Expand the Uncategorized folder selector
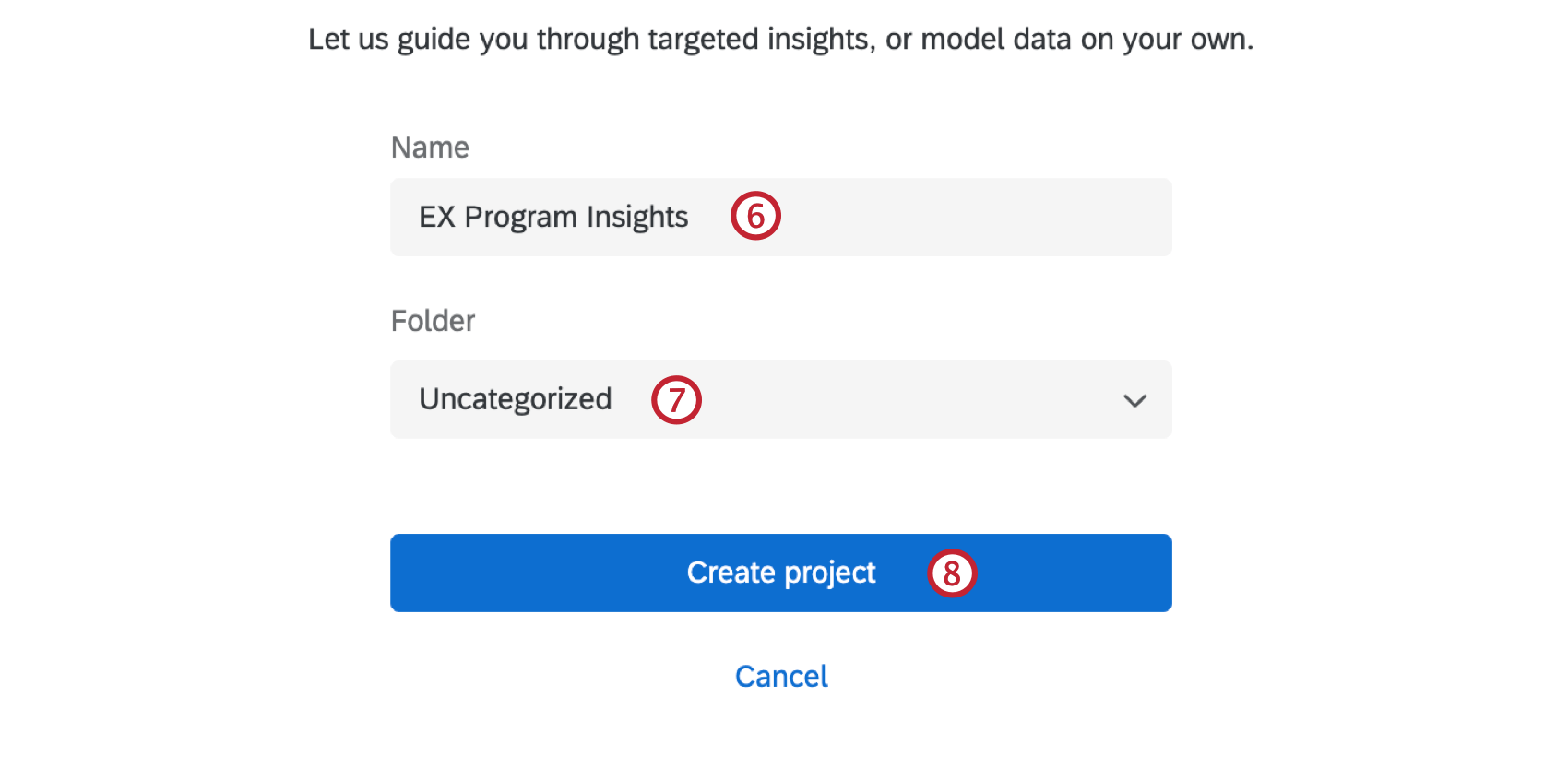This screenshot has height=768, width=1568. pyautogui.click(x=780, y=400)
